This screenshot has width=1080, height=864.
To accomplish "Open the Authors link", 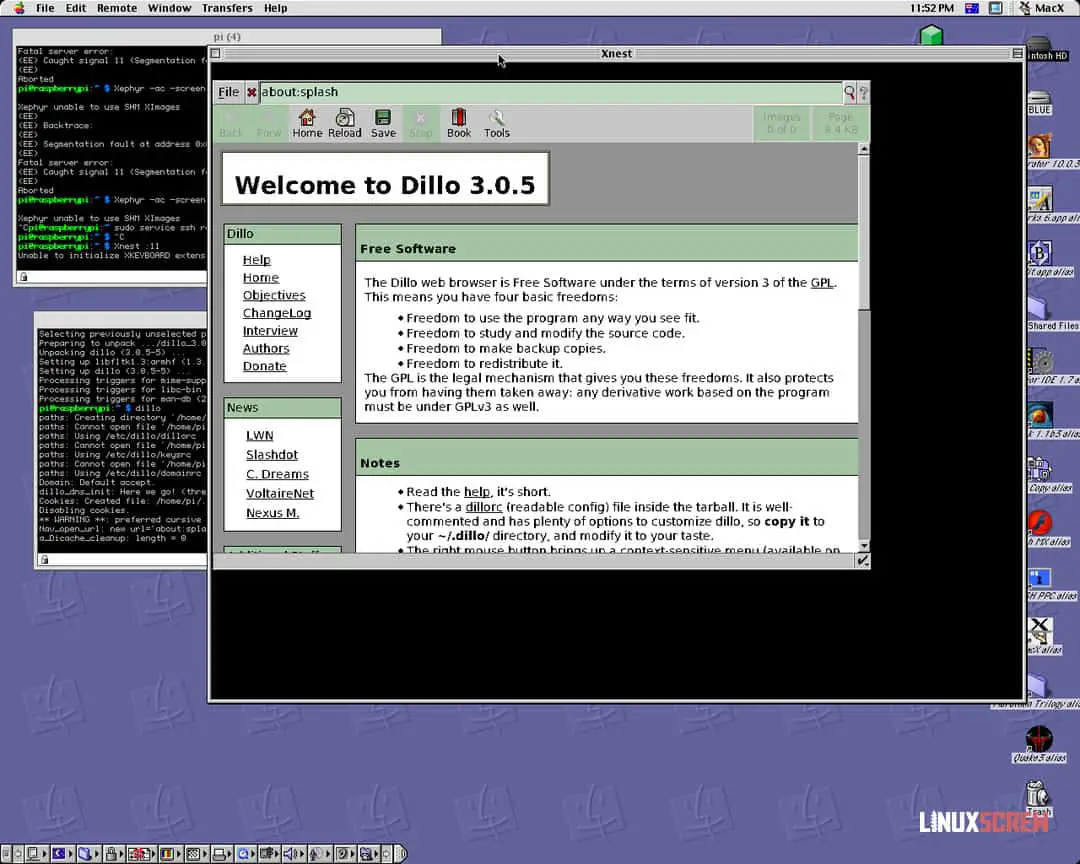I will (x=266, y=349).
